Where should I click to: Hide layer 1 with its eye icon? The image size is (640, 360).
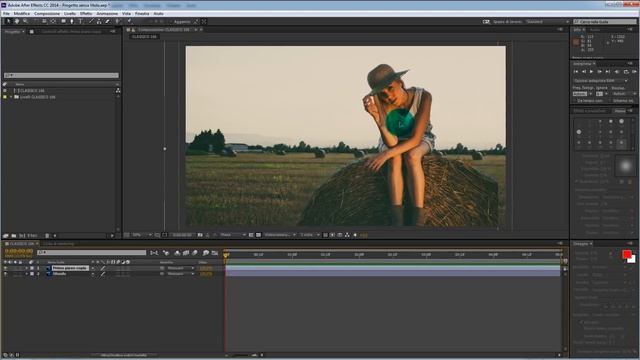pyautogui.click(x=5, y=268)
